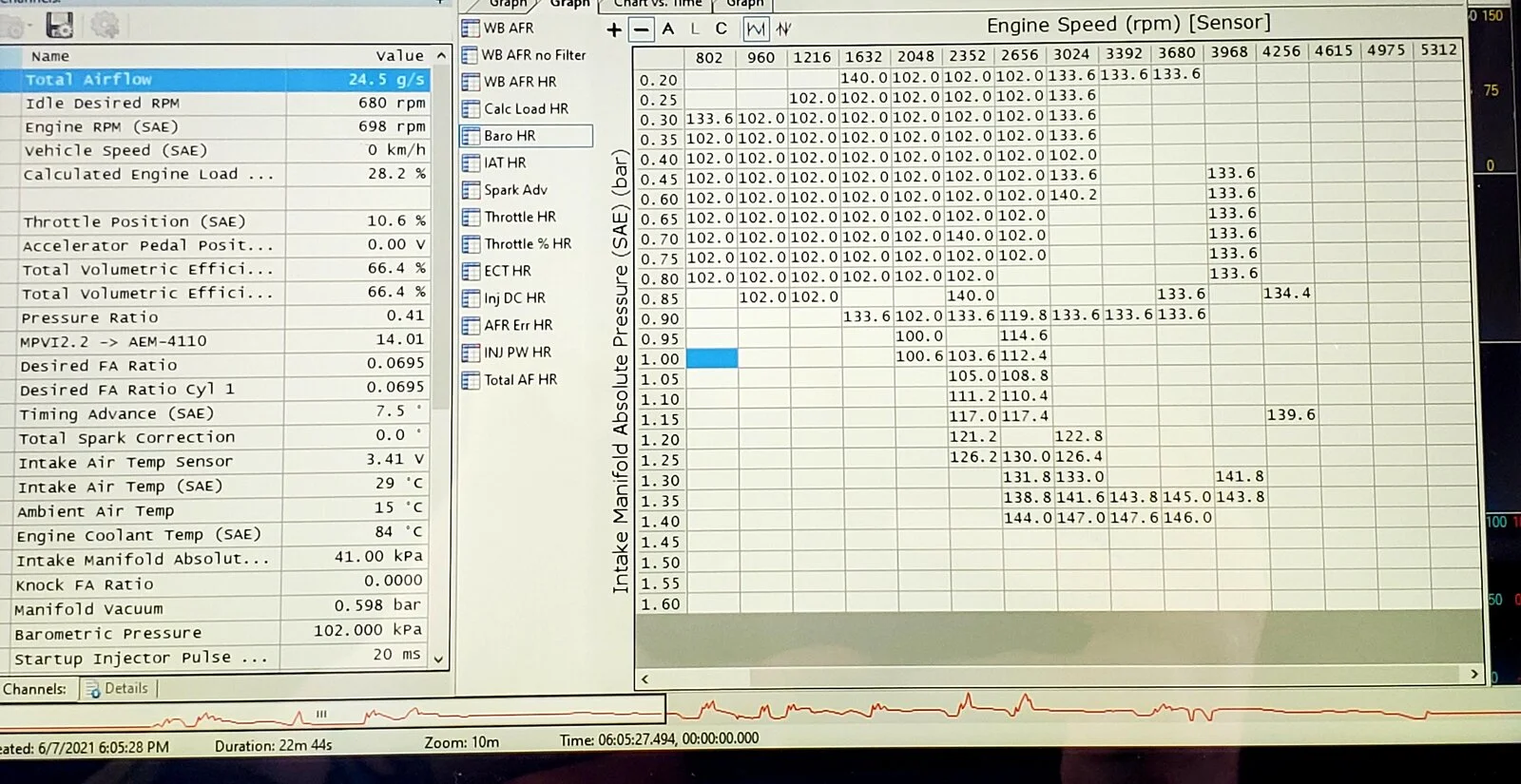Click the Zoom: 10m status bar text

pos(462,742)
